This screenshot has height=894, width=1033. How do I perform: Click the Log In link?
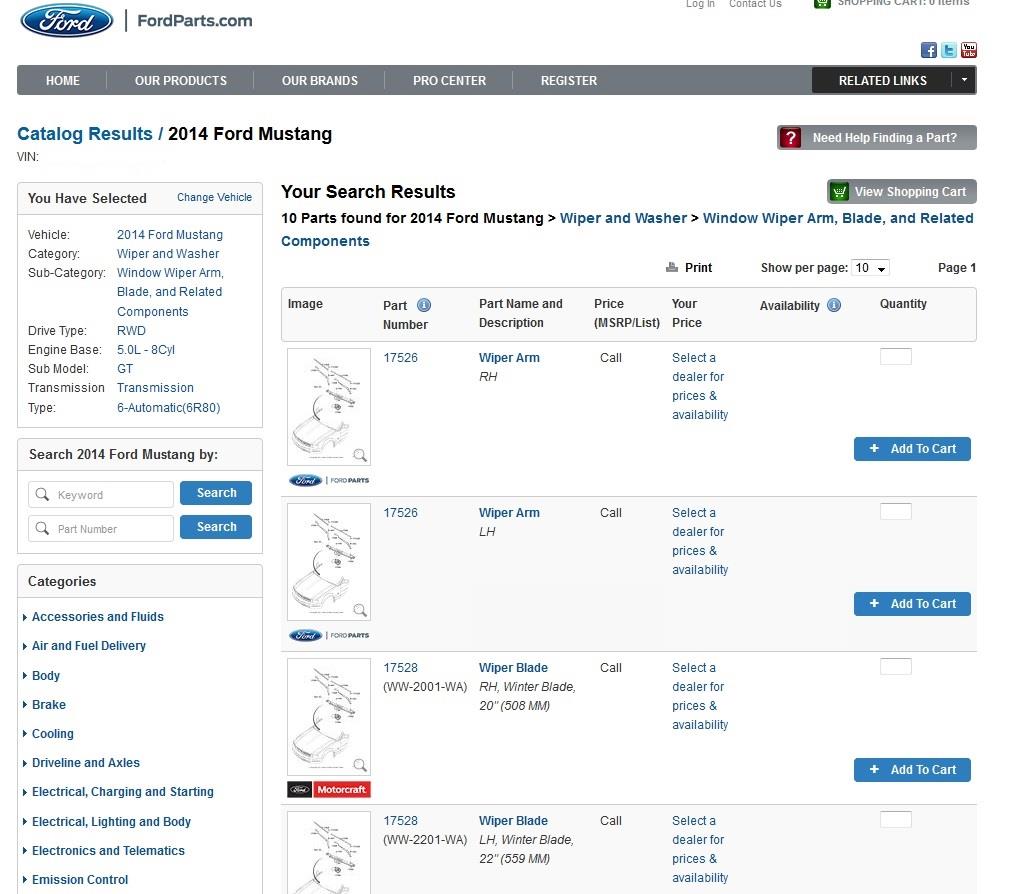coord(700,4)
